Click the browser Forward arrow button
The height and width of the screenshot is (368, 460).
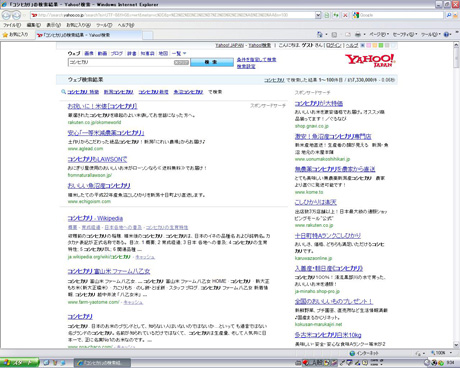(x=17, y=15)
